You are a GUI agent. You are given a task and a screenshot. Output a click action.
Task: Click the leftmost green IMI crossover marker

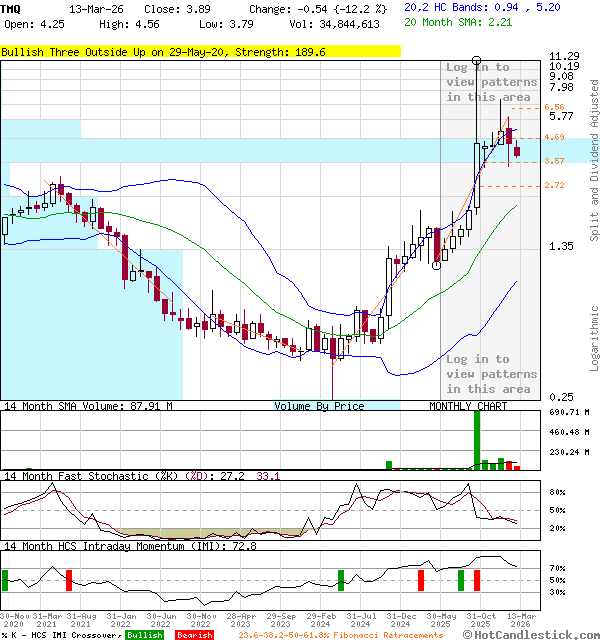click(x=5, y=579)
